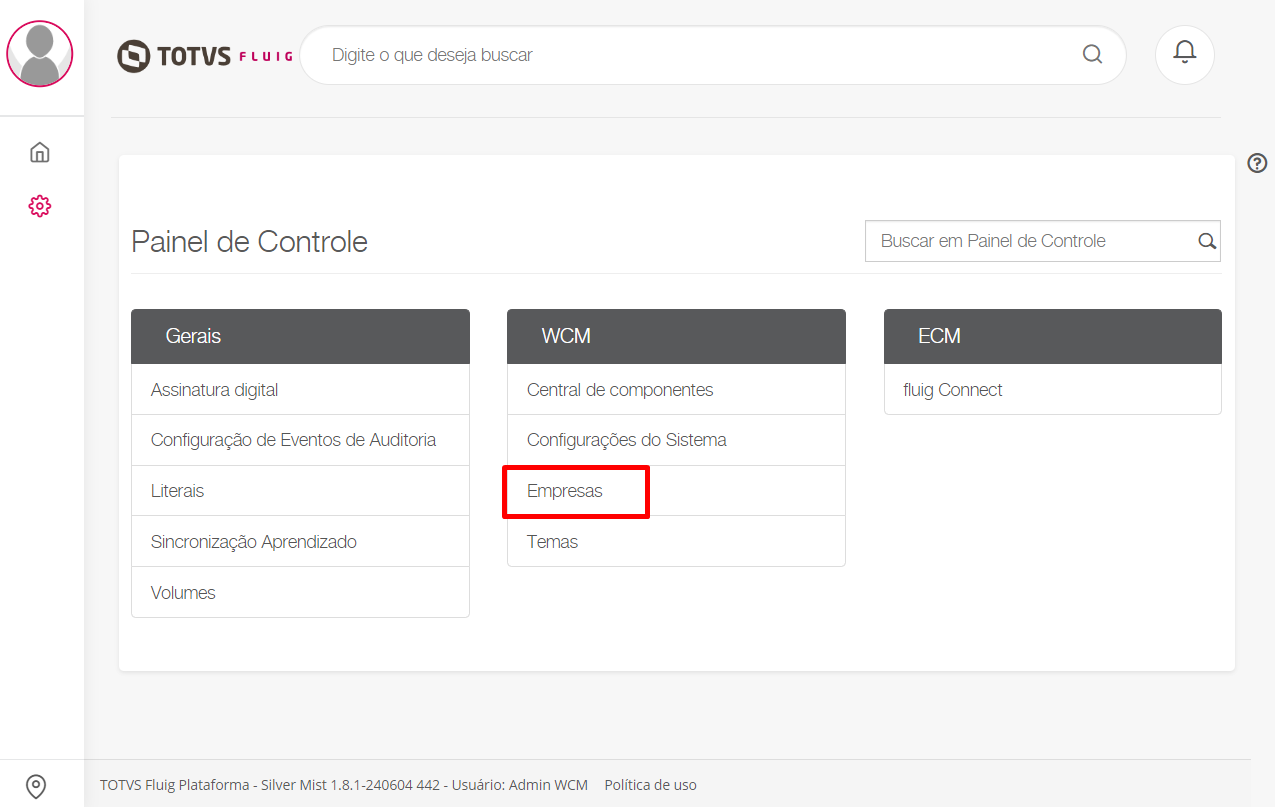
Task: Open notifications bell
Action: click(x=1185, y=54)
